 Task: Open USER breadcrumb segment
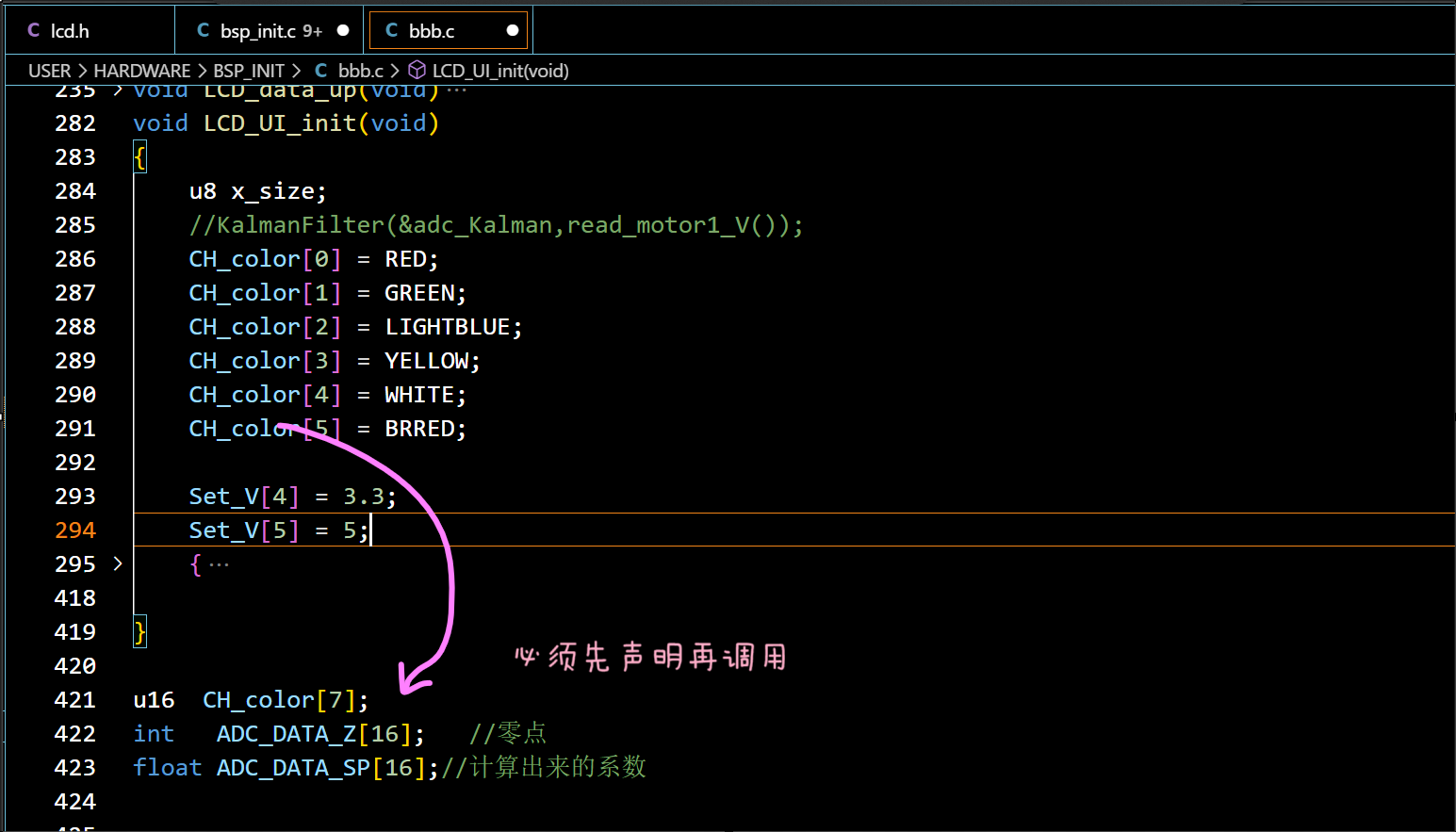pyautogui.click(x=49, y=71)
